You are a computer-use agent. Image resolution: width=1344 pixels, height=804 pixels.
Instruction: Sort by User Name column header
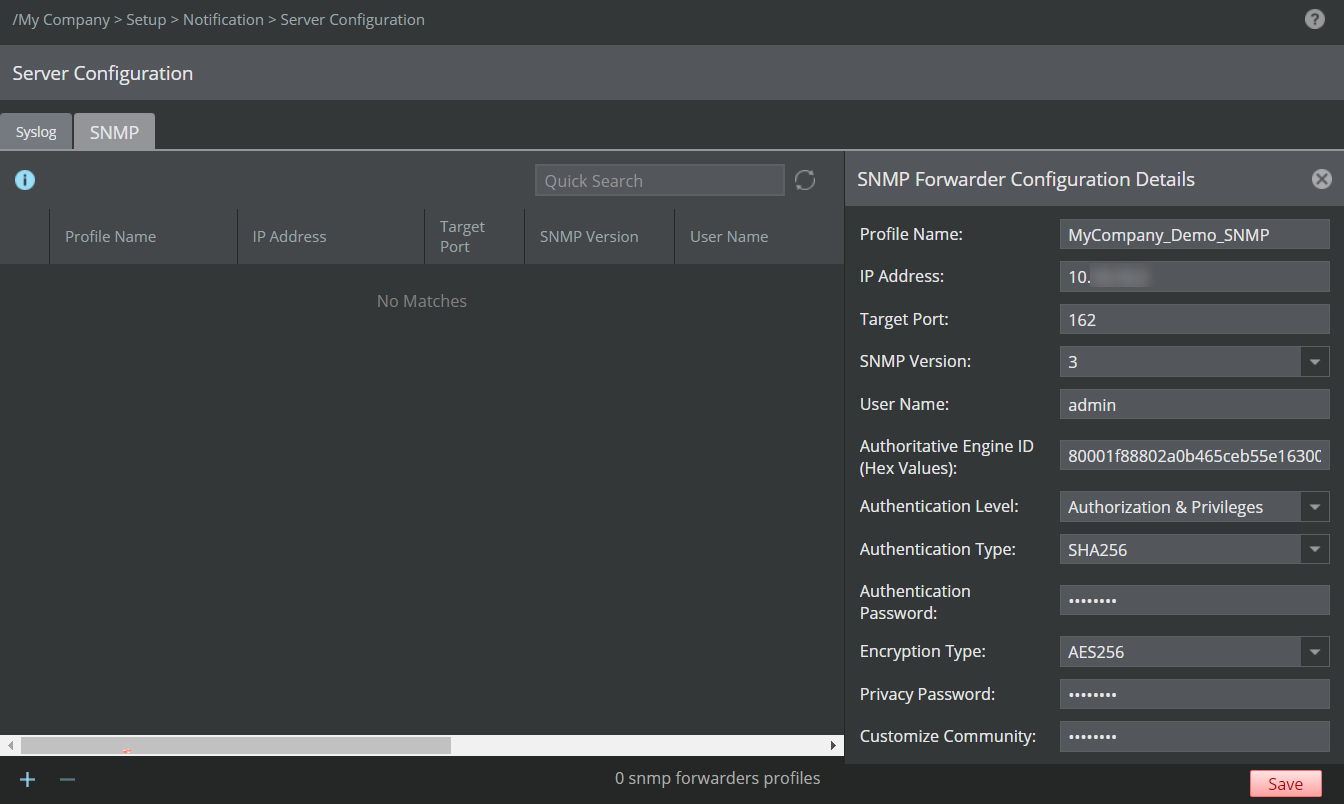[759, 236]
